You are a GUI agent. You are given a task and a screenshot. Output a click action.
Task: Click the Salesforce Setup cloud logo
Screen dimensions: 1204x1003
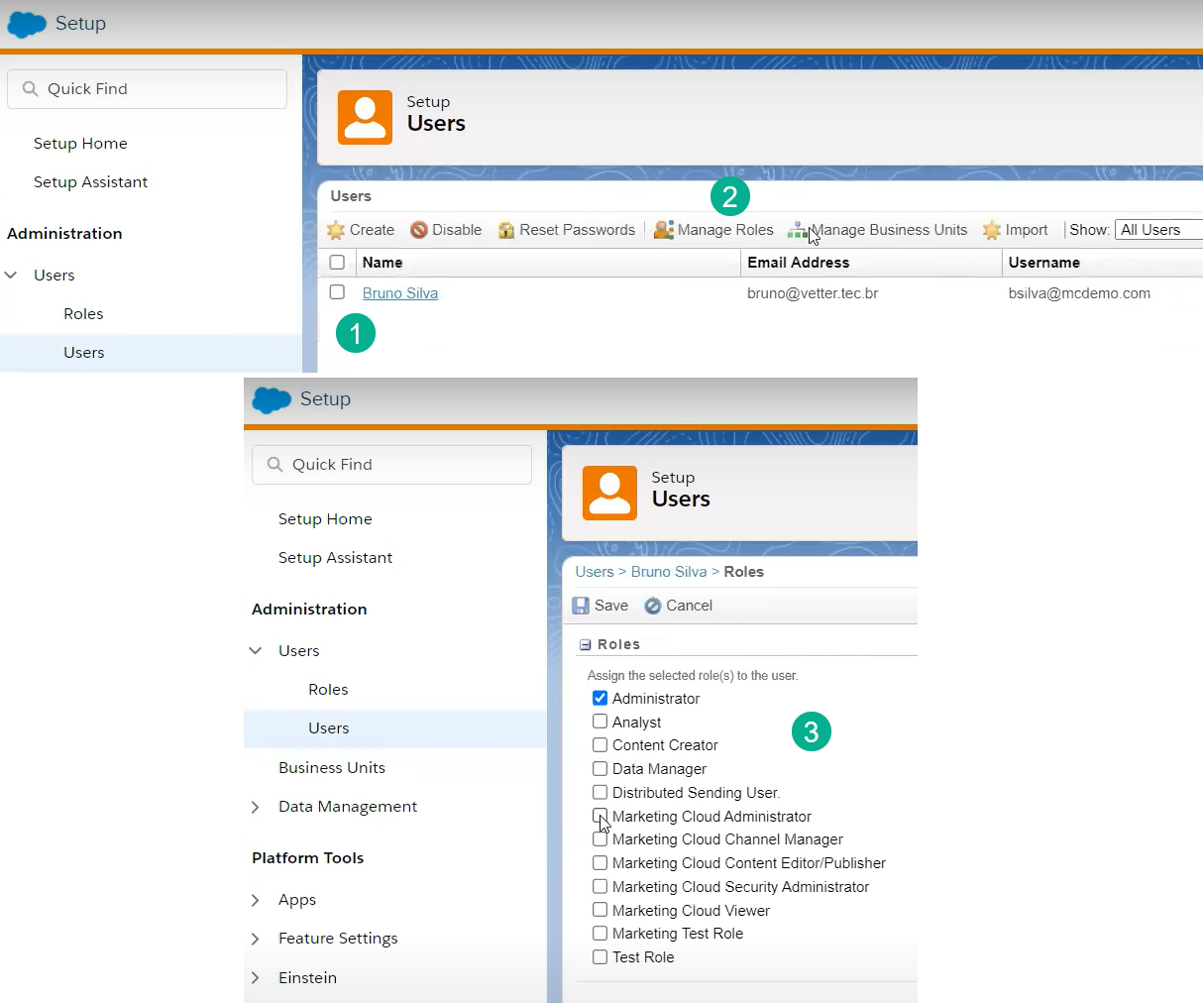[x=25, y=24]
